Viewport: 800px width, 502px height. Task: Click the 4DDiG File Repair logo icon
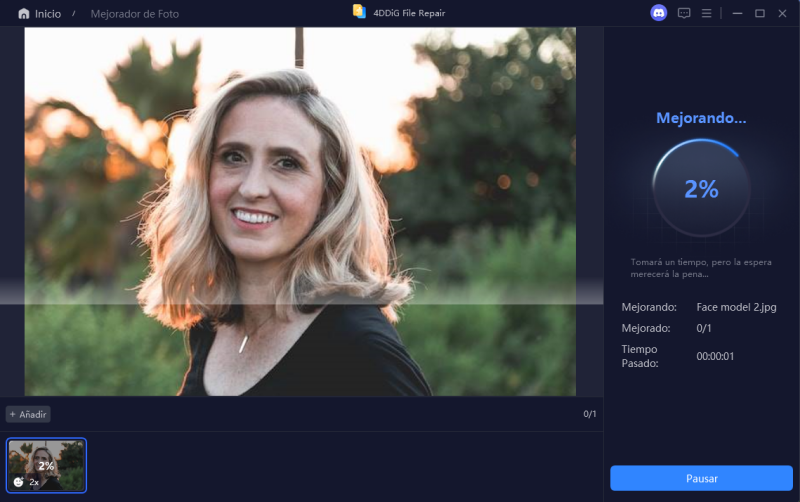pyautogui.click(x=359, y=12)
